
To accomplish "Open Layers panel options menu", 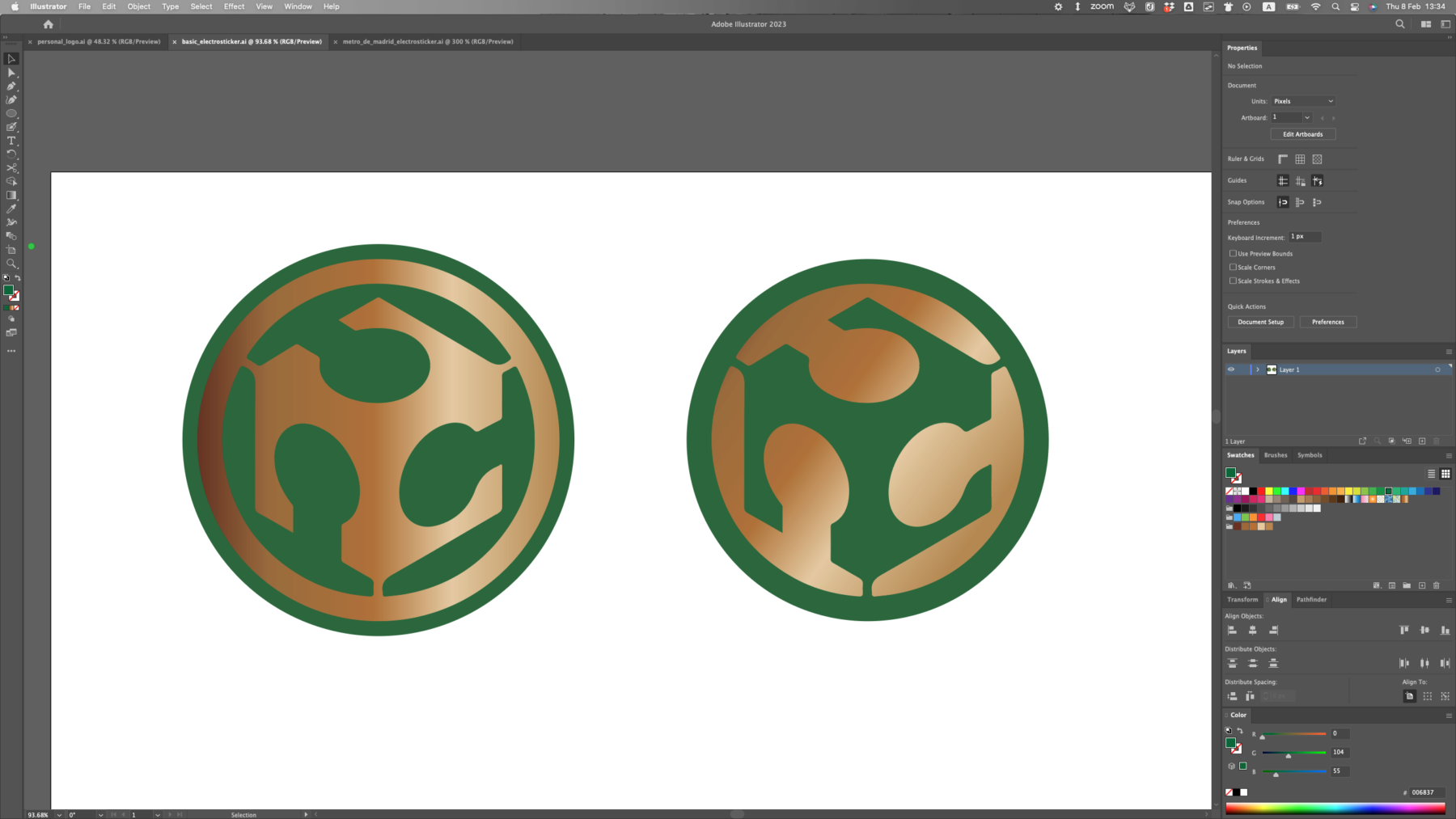I will [x=1449, y=352].
